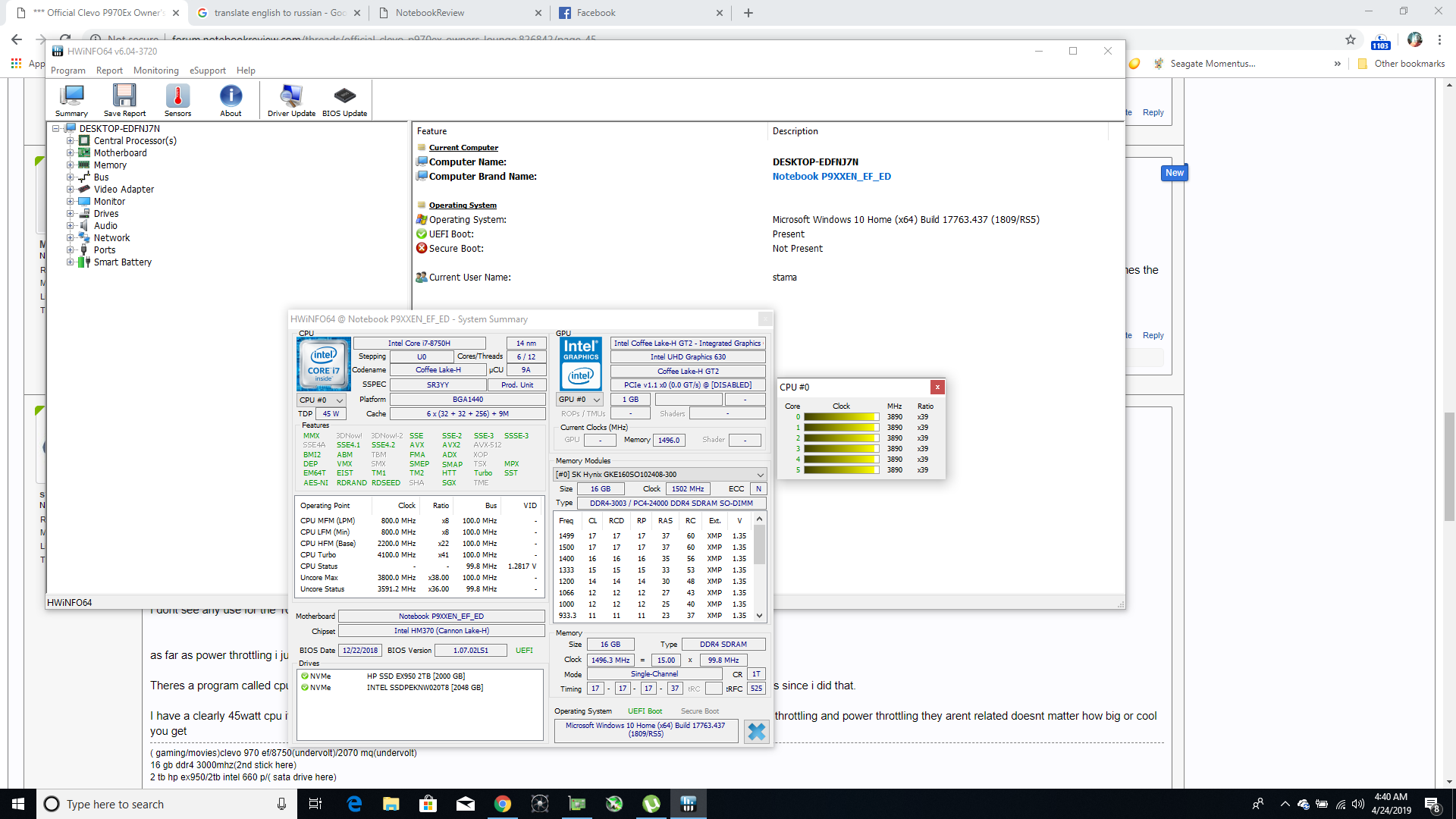This screenshot has width=1456, height=819.
Task: Toggle UEFI Boot status indicator
Action: point(643,711)
